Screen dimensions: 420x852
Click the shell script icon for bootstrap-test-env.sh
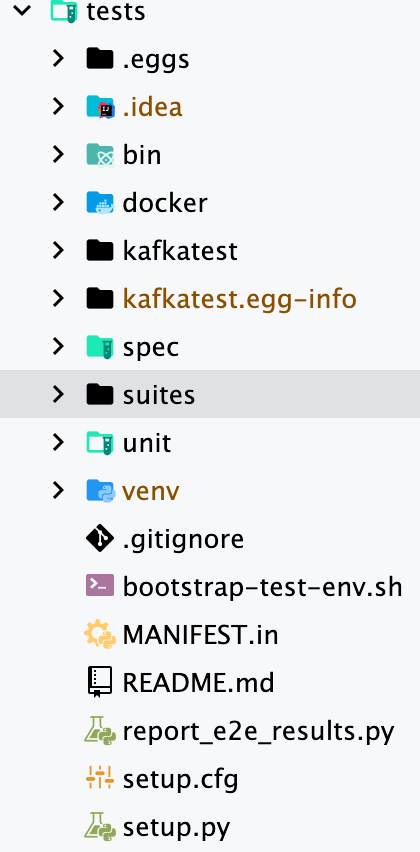click(x=100, y=586)
